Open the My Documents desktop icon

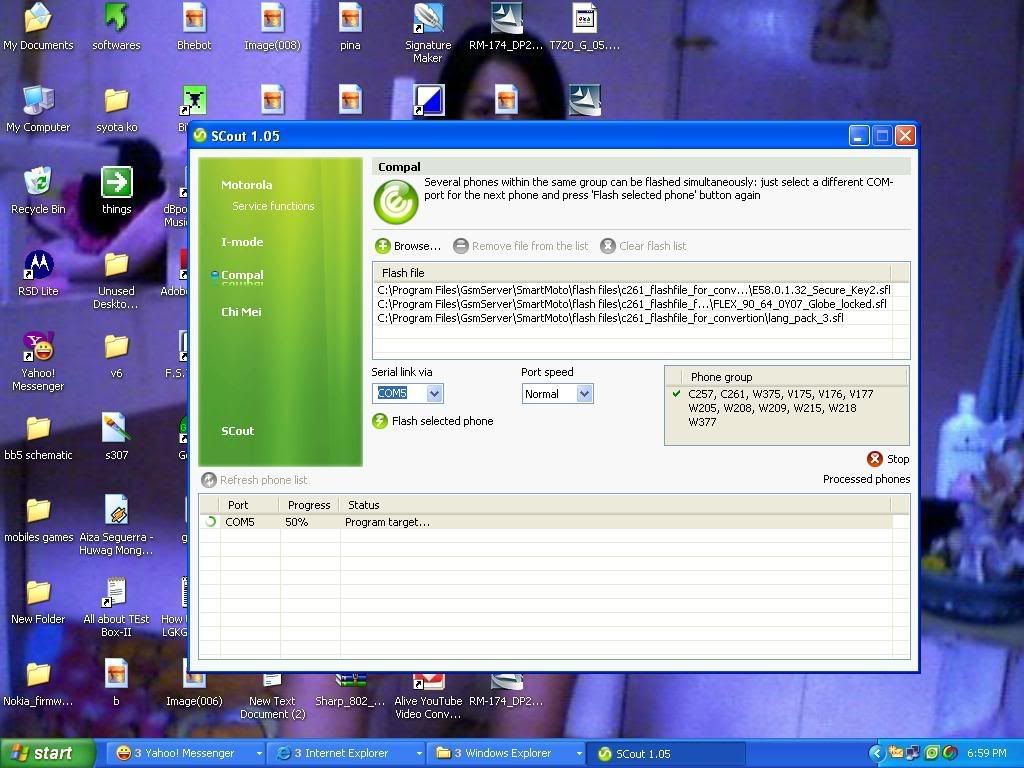pos(38,27)
